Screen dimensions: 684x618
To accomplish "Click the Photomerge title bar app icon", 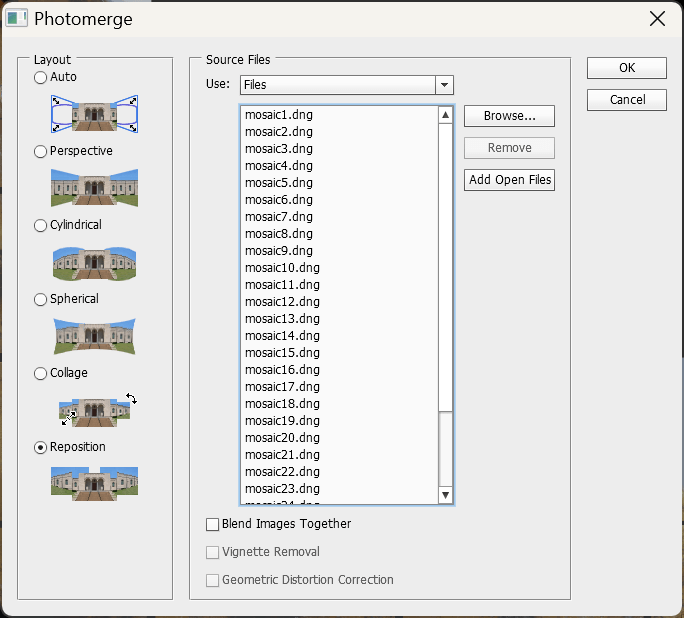I will pyautogui.click(x=17, y=19).
